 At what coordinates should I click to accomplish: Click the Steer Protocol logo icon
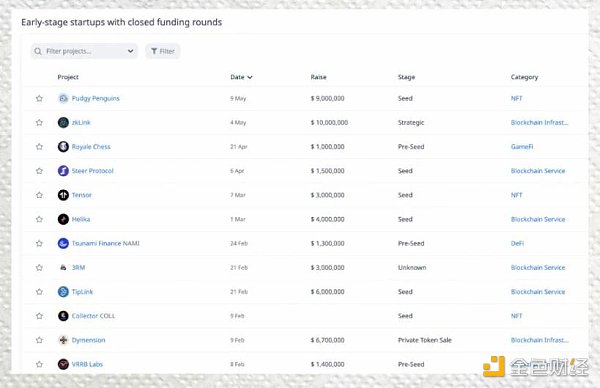pos(63,171)
